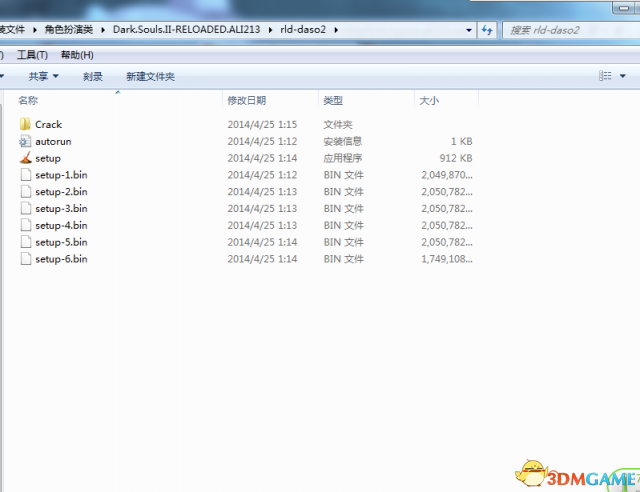Click the 1 KB size of autorun
Image resolution: width=640 pixels, height=492 pixels.
462,141
